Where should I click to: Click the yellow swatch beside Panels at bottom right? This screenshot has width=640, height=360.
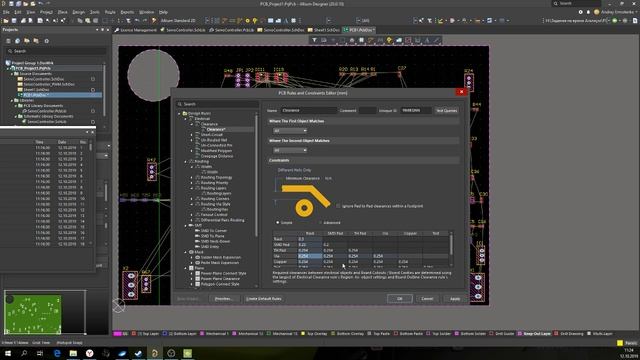pos(620,343)
